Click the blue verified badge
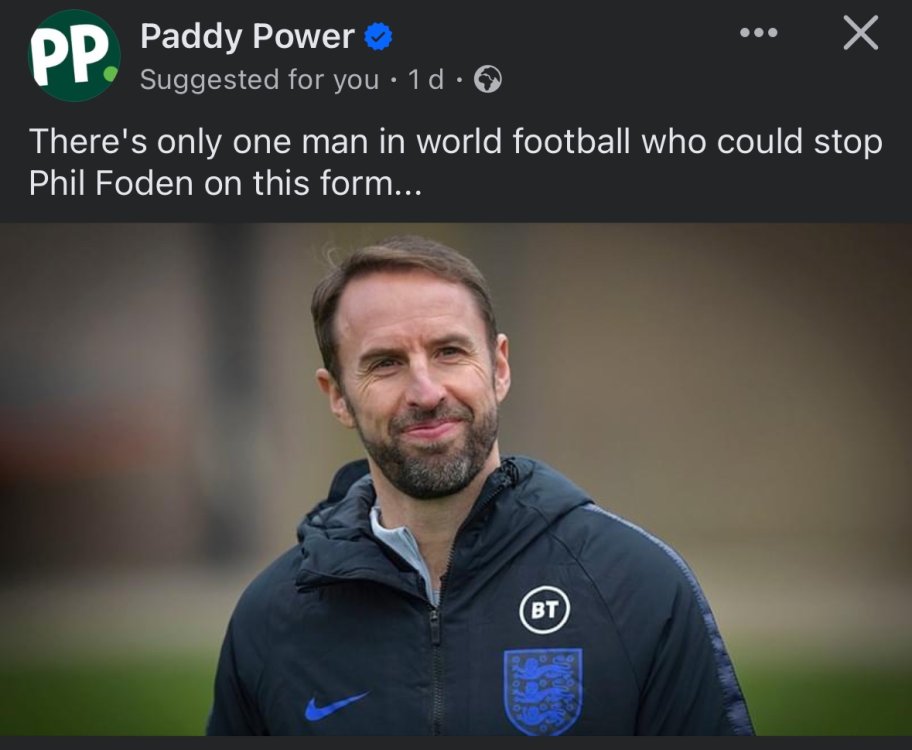Image resolution: width=912 pixels, height=750 pixels. coord(377,38)
